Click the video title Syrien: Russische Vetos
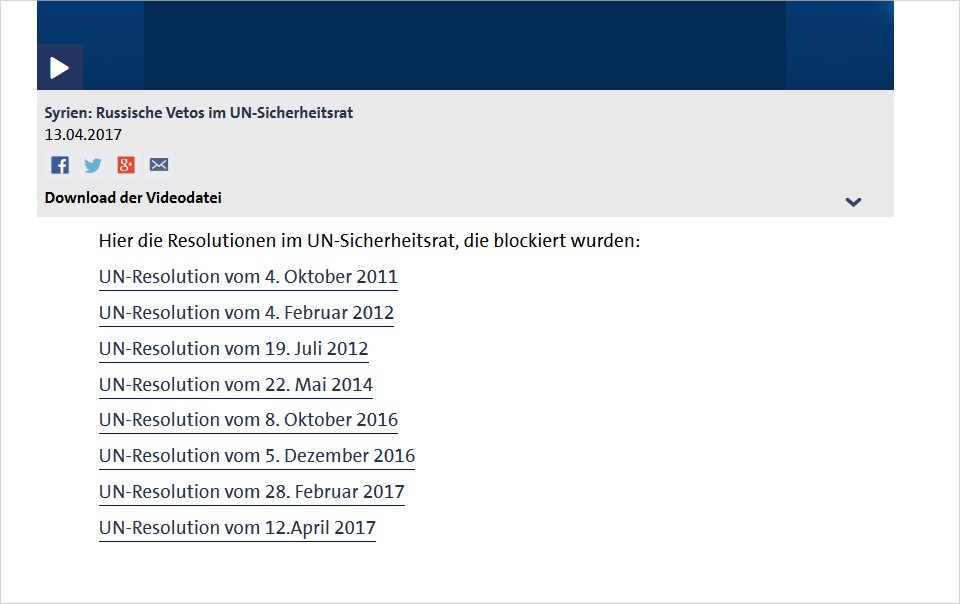 click(x=198, y=113)
